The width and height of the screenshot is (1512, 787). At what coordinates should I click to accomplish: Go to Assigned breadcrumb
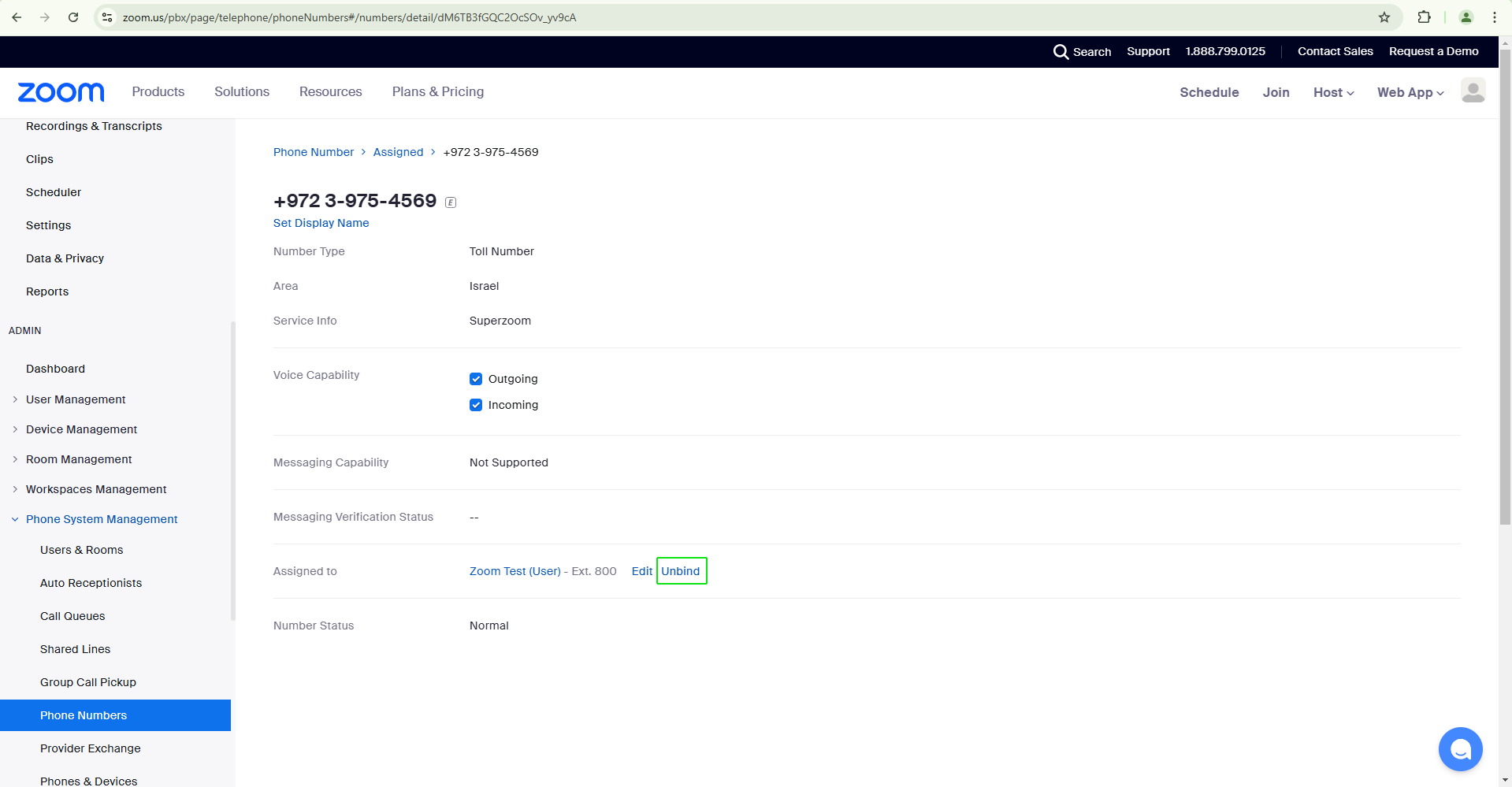(398, 152)
